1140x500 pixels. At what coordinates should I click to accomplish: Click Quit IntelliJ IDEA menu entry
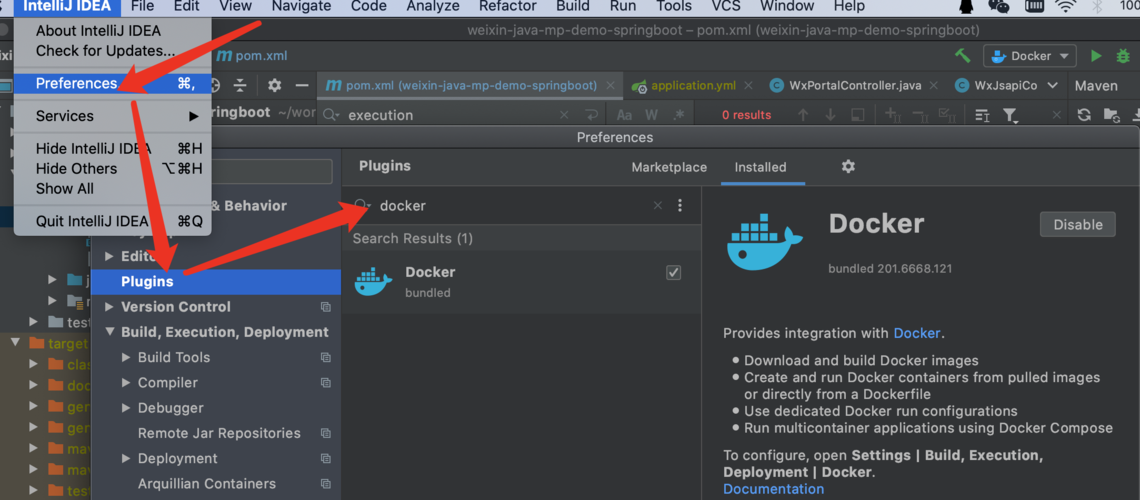tap(113, 221)
